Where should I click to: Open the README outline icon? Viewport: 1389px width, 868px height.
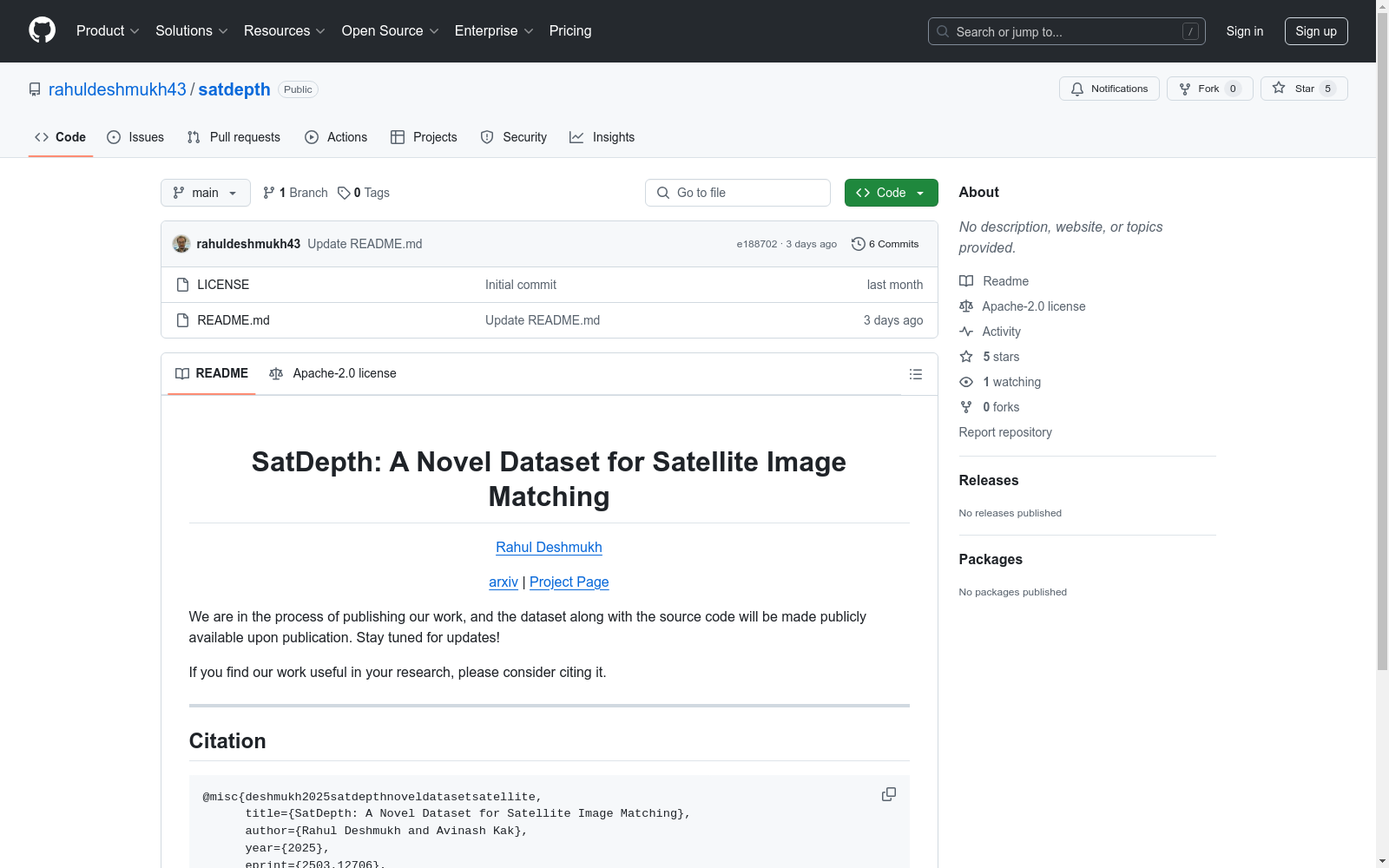(916, 374)
